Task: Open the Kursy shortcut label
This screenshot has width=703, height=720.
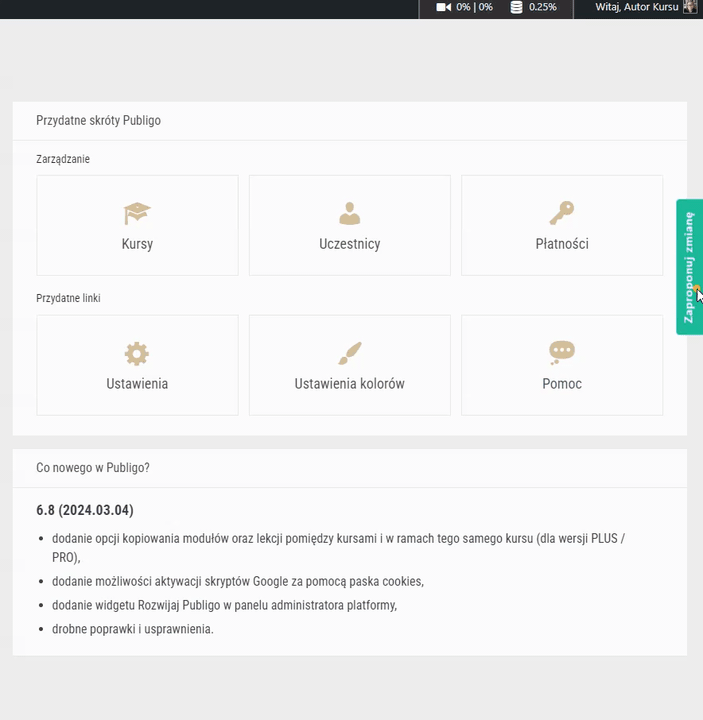Action: pyautogui.click(x=137, y=244)
